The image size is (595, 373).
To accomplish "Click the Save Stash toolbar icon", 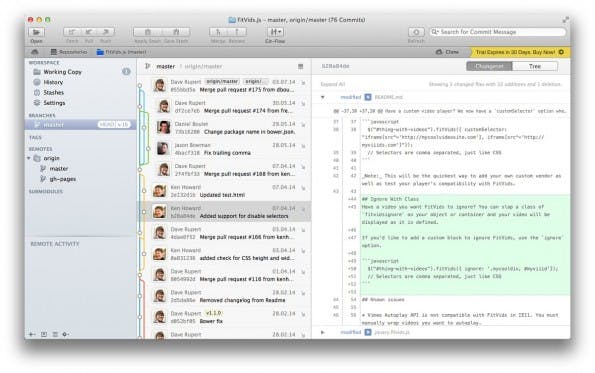I will tap(176, 32).
